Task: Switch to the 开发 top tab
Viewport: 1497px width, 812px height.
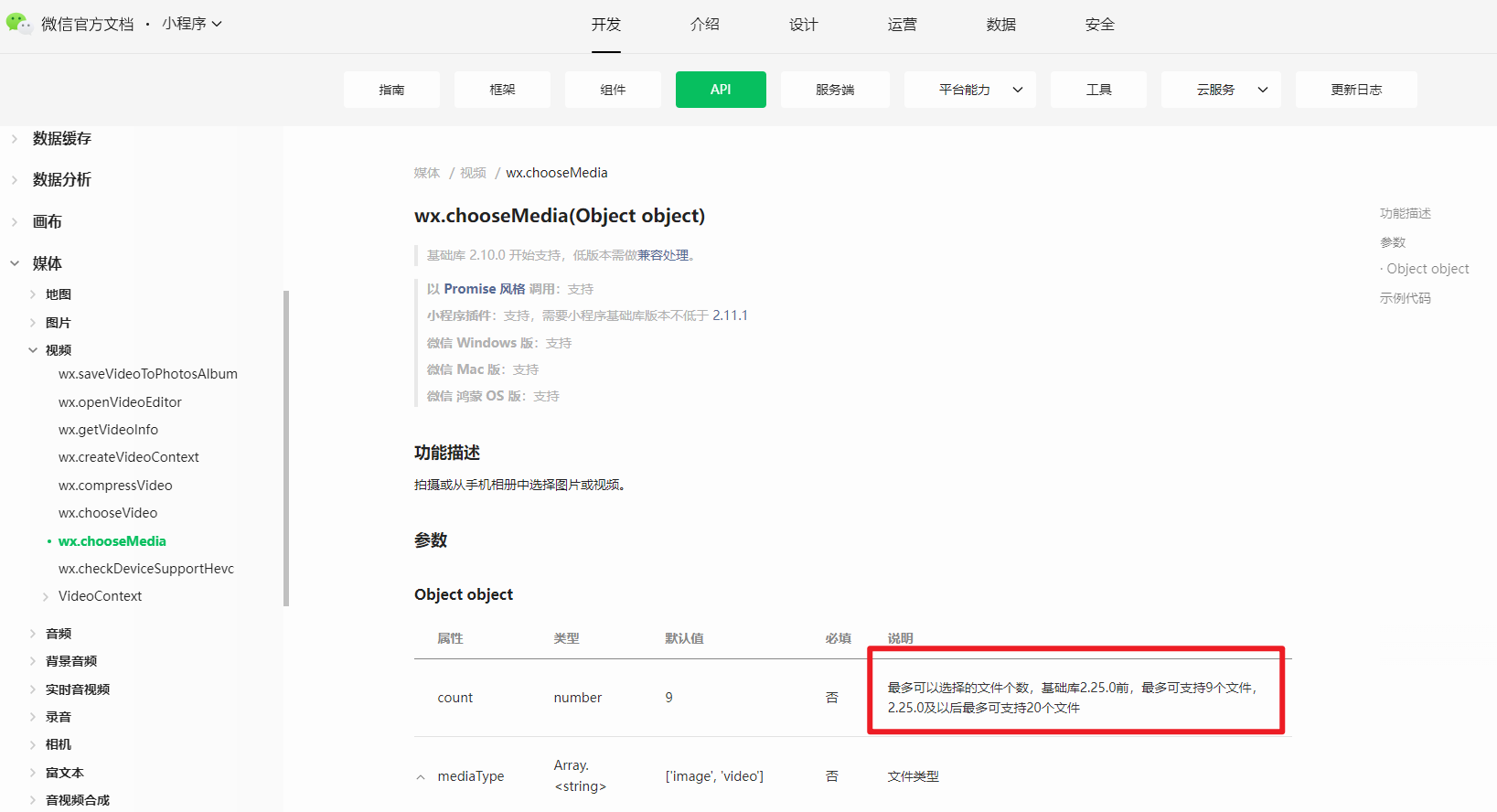Action: click(x=605, y=25)
